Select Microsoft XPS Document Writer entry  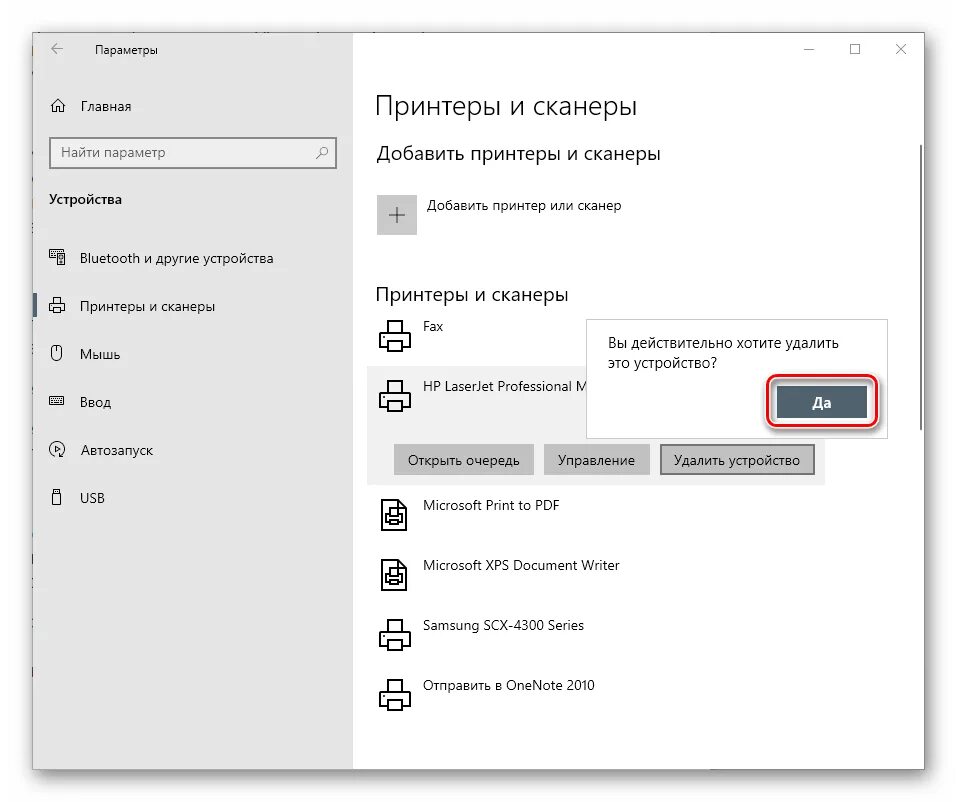521,565
